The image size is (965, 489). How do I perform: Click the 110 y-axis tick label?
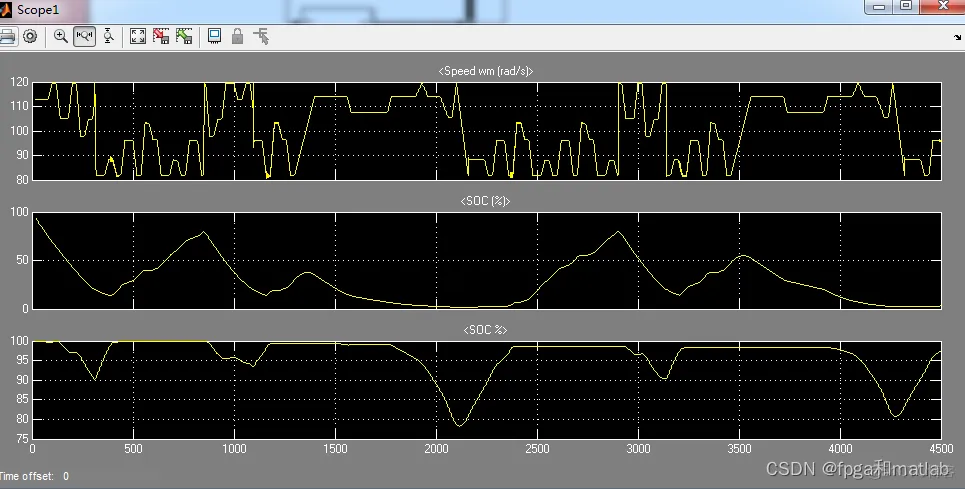19,106
